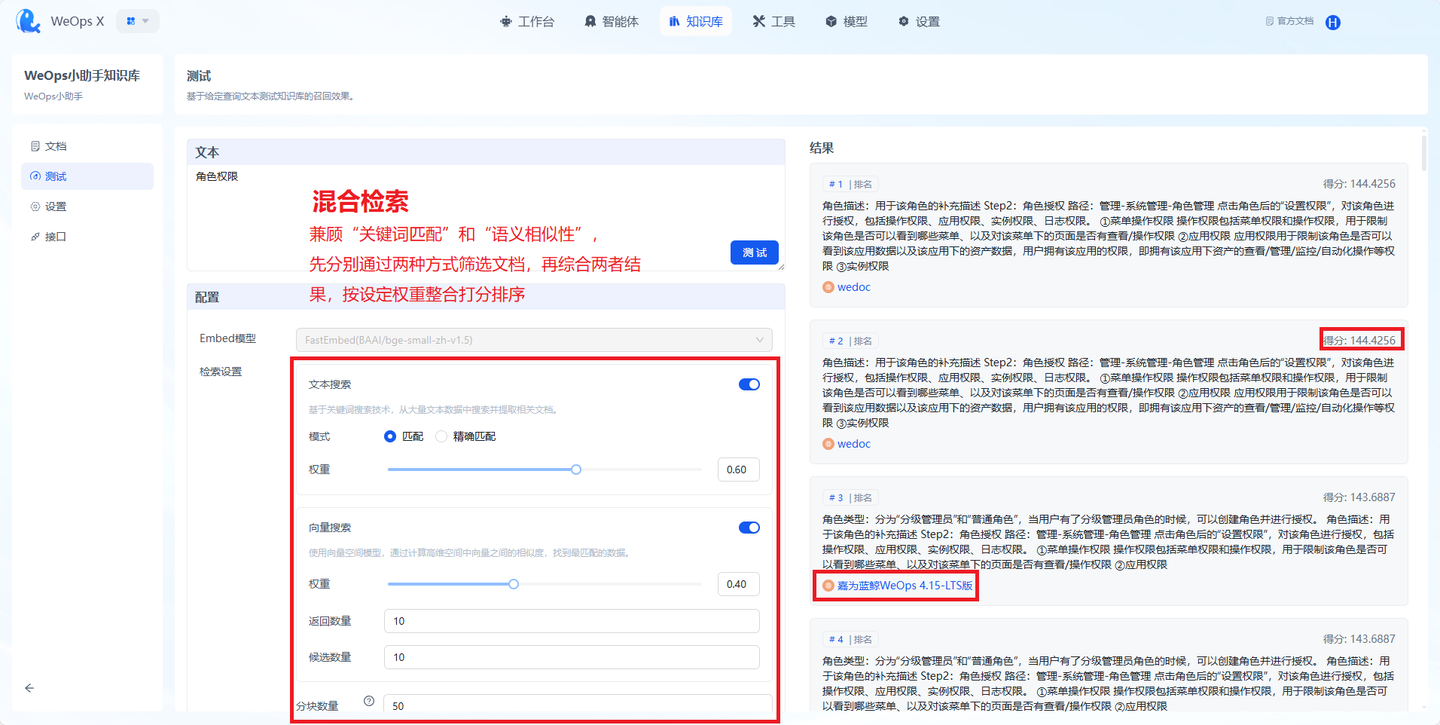1440x725 pixels.
Task: Click the 候选数量 input field
Action: pyautogui.click(x=571, y=657)
